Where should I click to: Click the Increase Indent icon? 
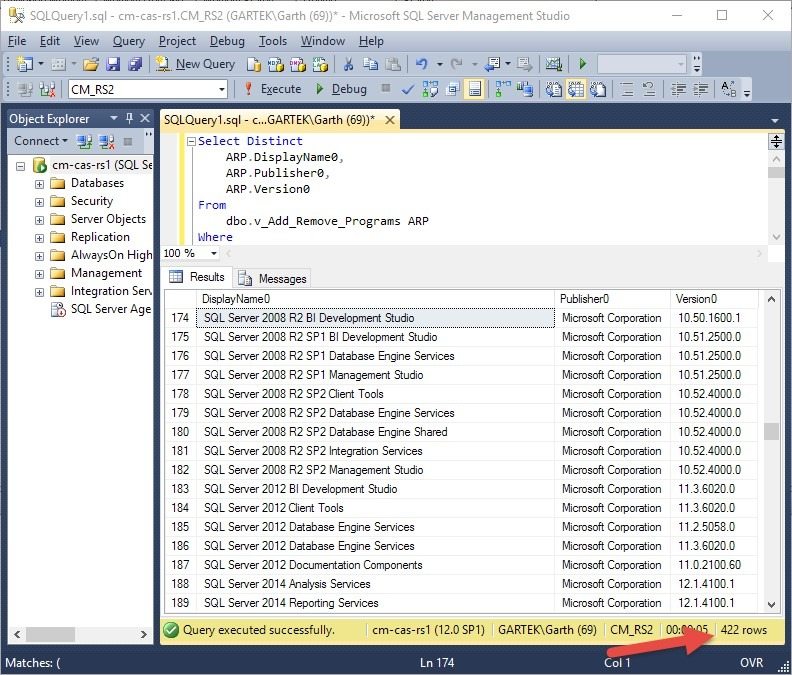[x=701, y=90]
